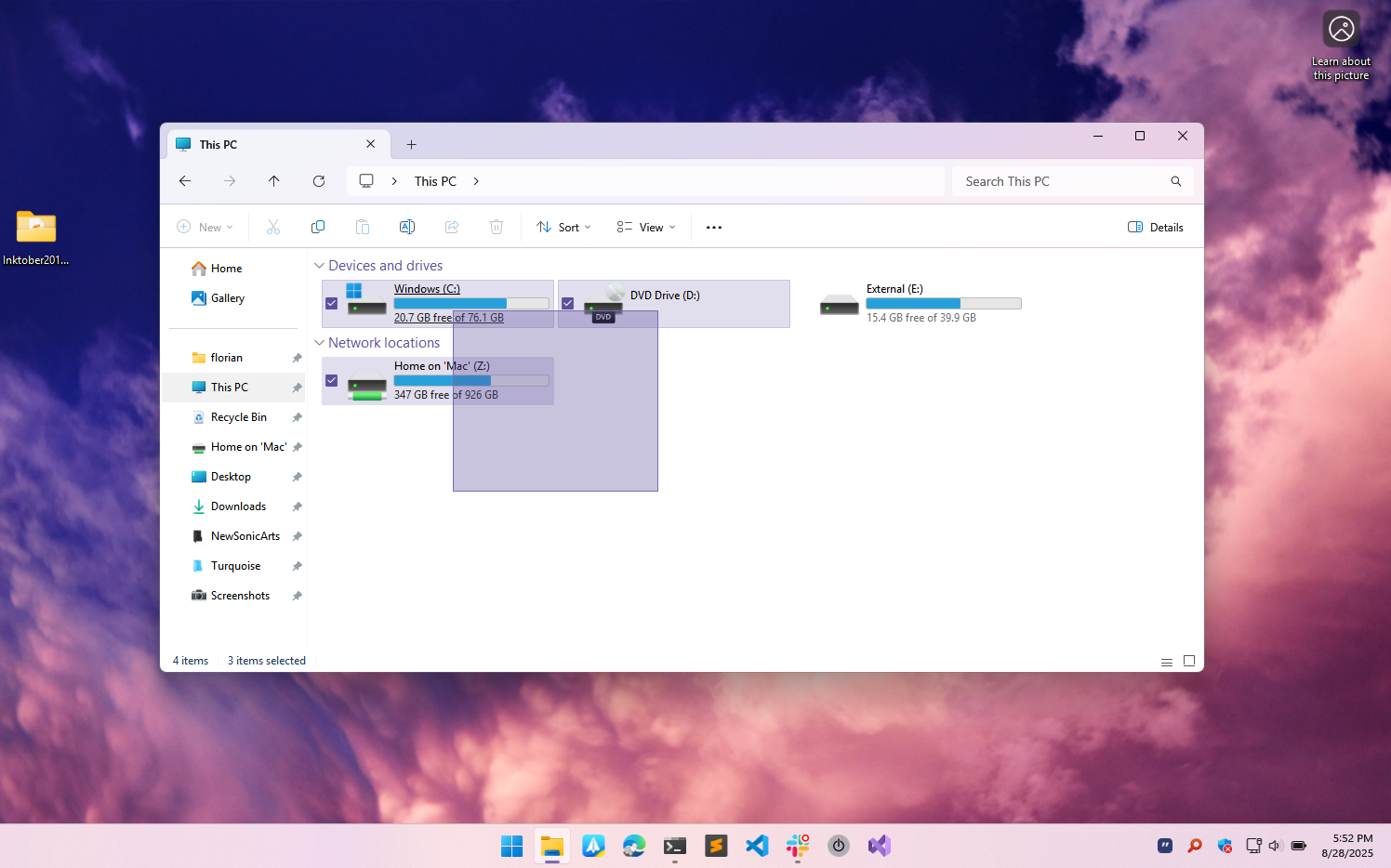Switch to large thumbnails view icon
The height and width of the screenshot is (868, 1391).
click(1188, 661)
